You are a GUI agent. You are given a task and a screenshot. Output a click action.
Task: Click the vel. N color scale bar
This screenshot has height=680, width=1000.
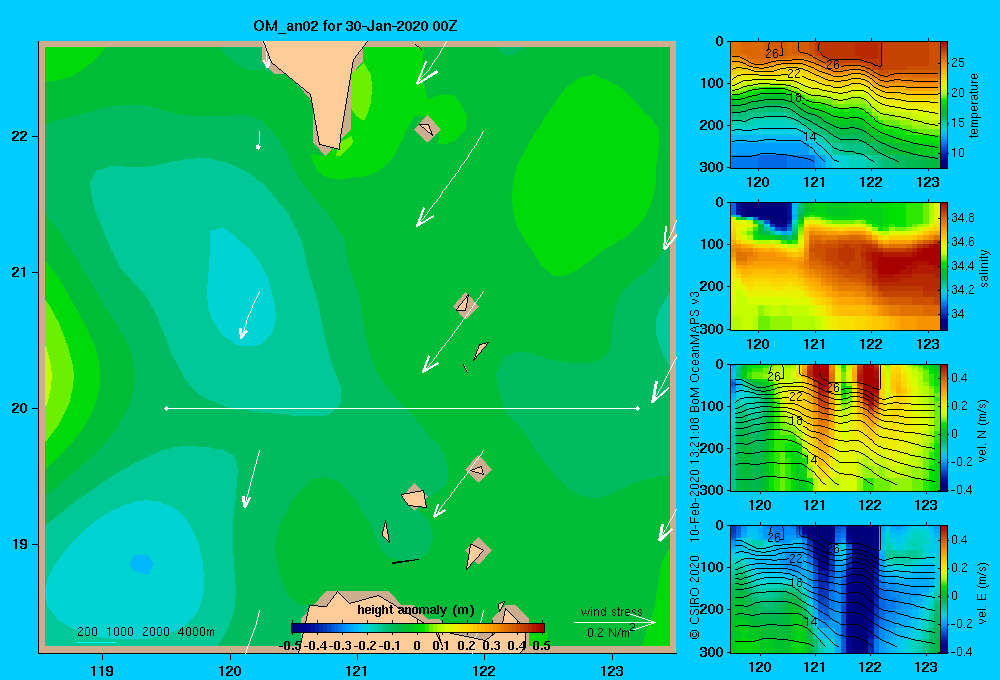pyautogui.click(x=944, y=427)
